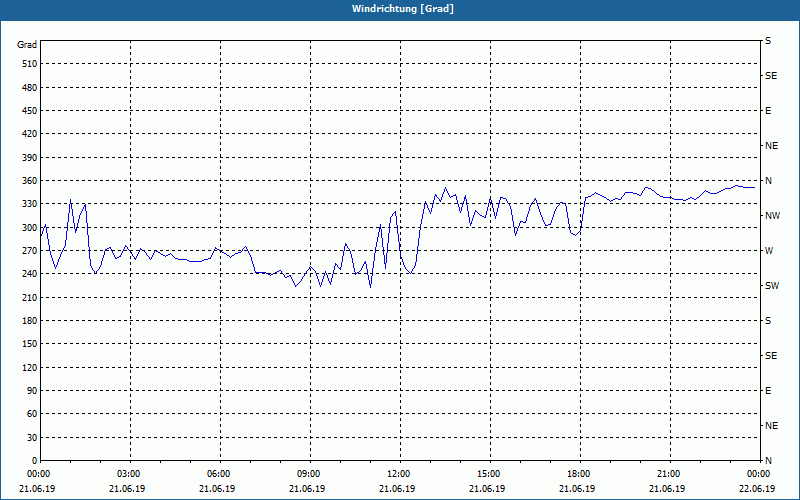The image size is (800, 500).
Task: Select the 60 y-axis value
Action: [32, 414]
